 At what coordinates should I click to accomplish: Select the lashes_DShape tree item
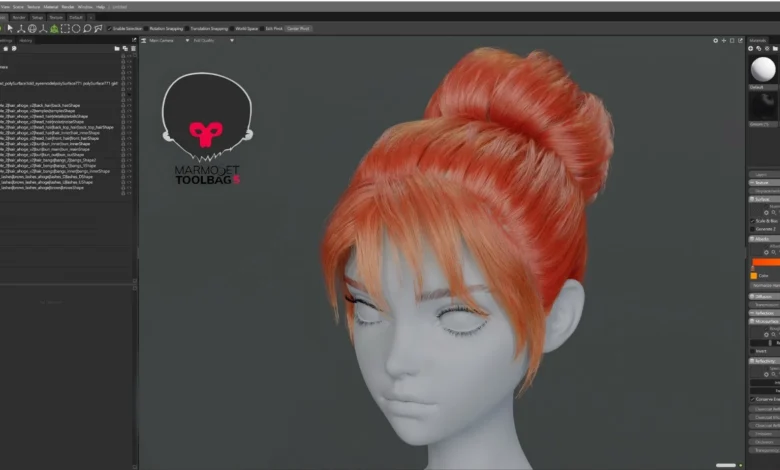tap(47, 177)
